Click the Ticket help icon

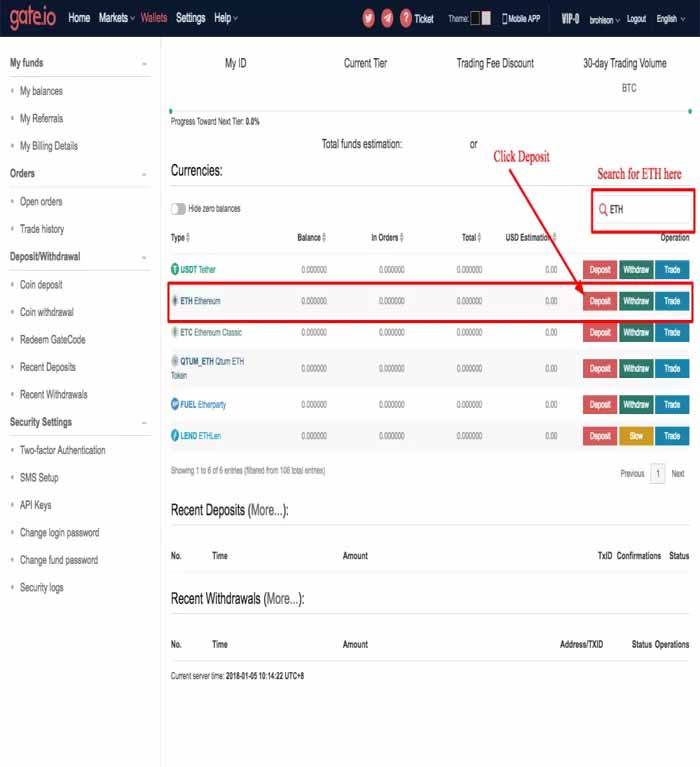coord(406,19)
